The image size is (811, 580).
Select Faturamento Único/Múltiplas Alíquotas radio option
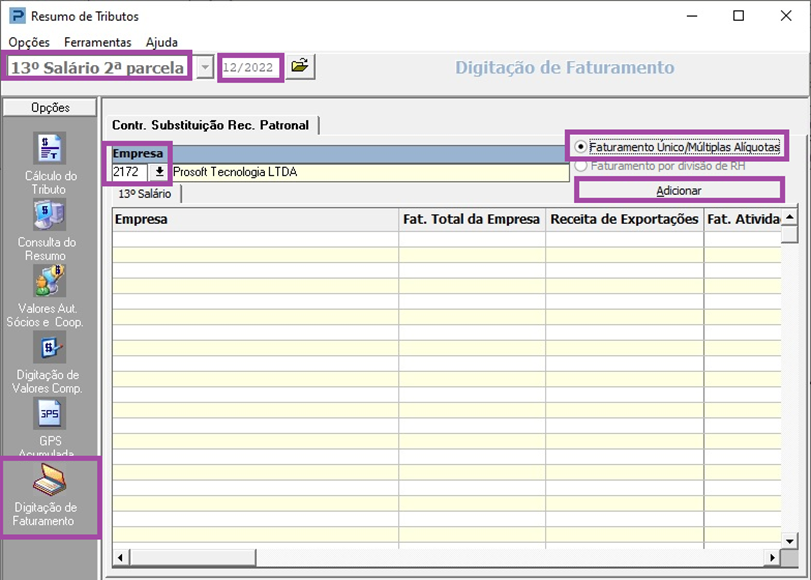581,146
